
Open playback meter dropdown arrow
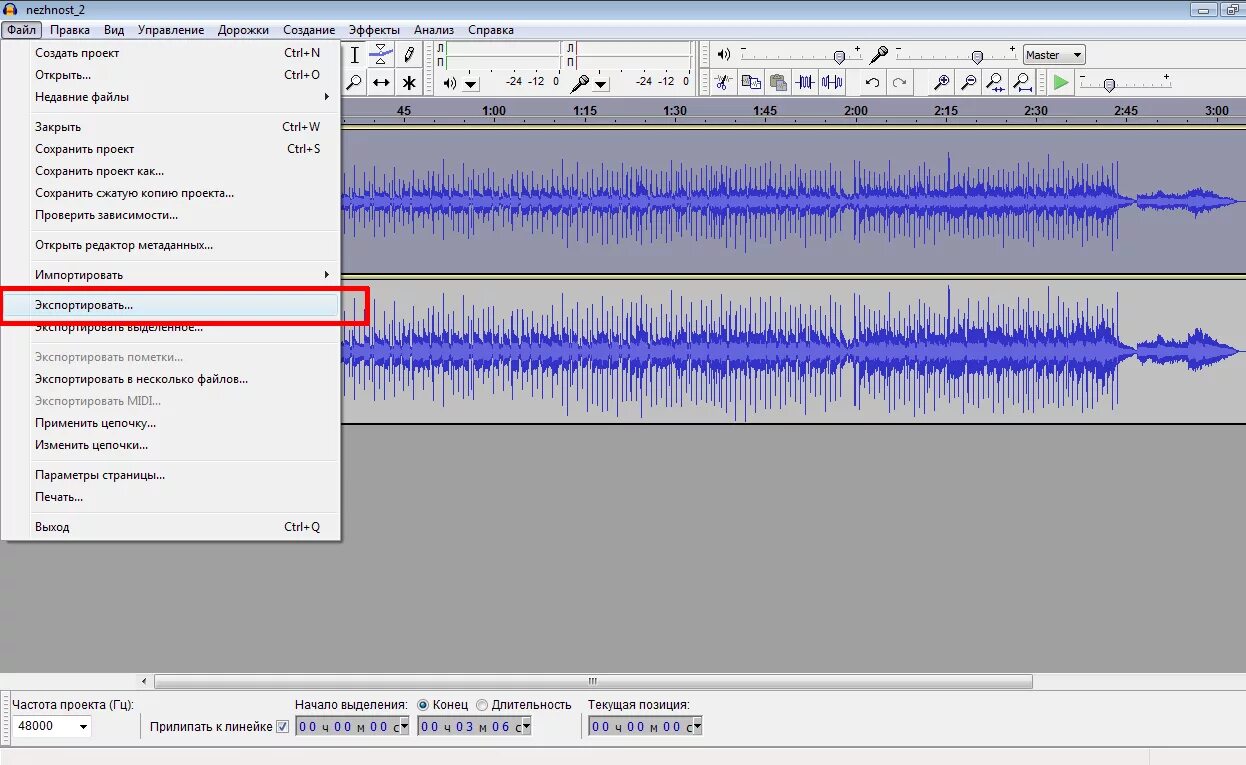471,85
